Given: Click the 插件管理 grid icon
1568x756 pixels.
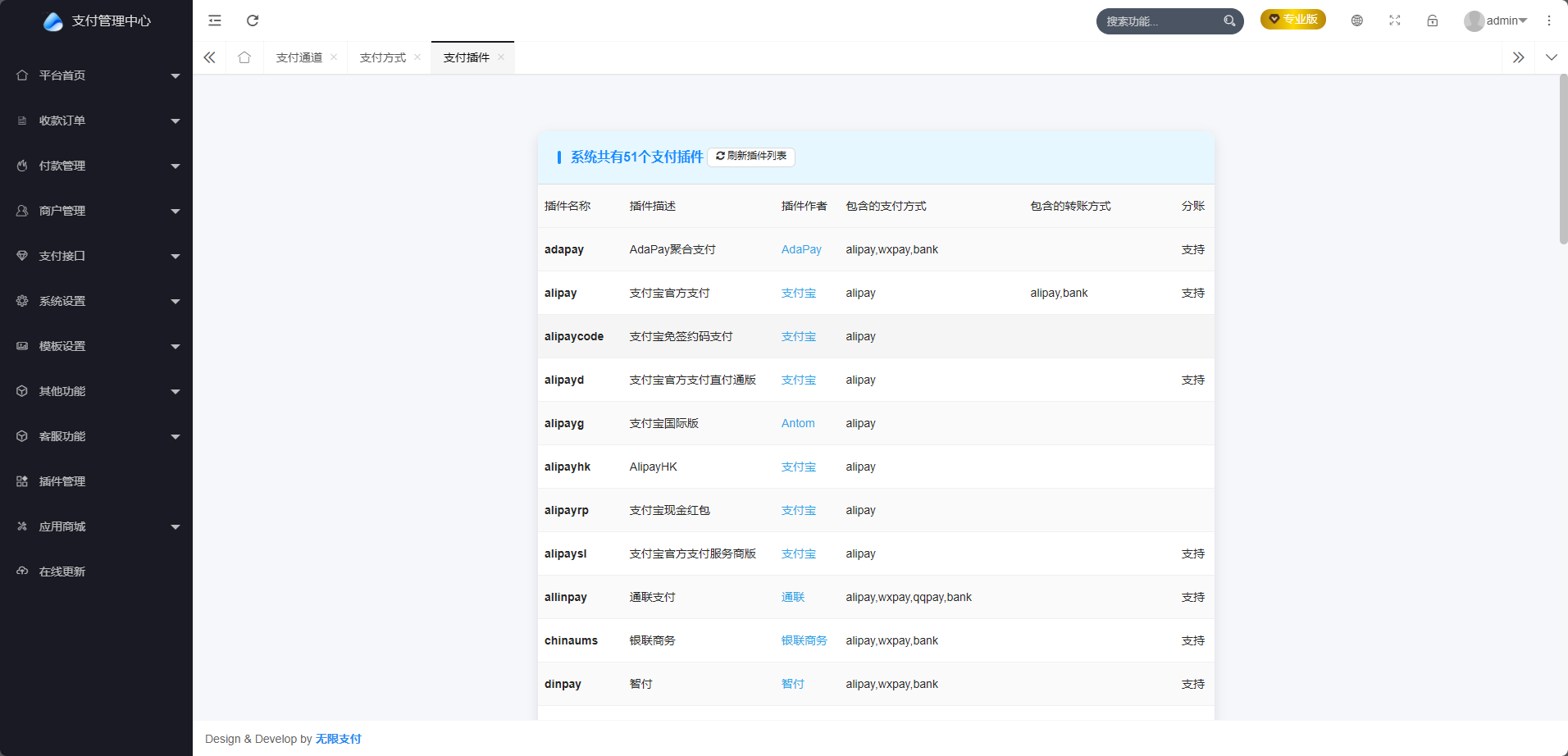Looking at the screenshot, I should [22, 481].
